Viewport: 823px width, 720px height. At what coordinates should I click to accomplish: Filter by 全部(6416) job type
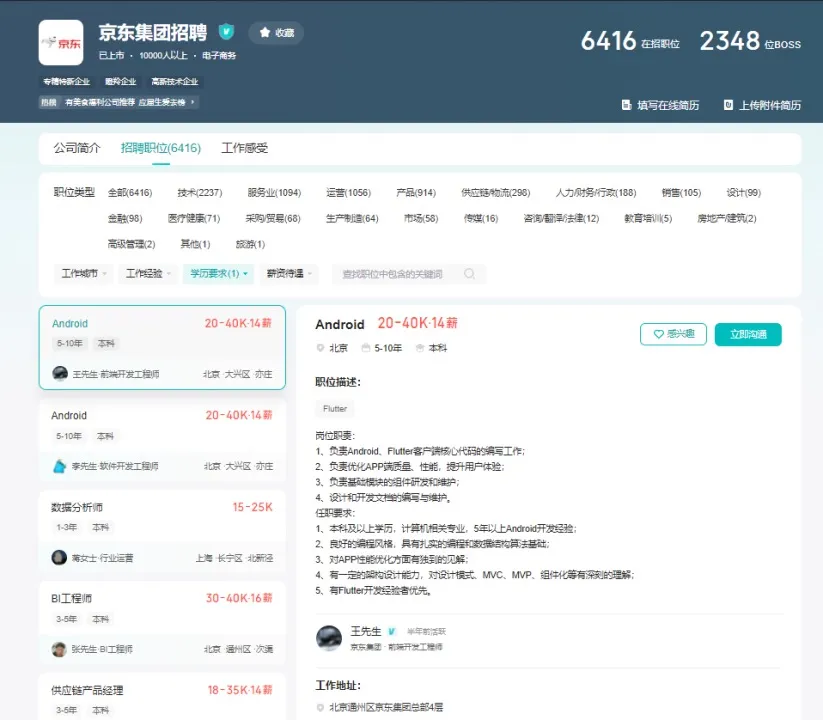[x=130, y=193]
